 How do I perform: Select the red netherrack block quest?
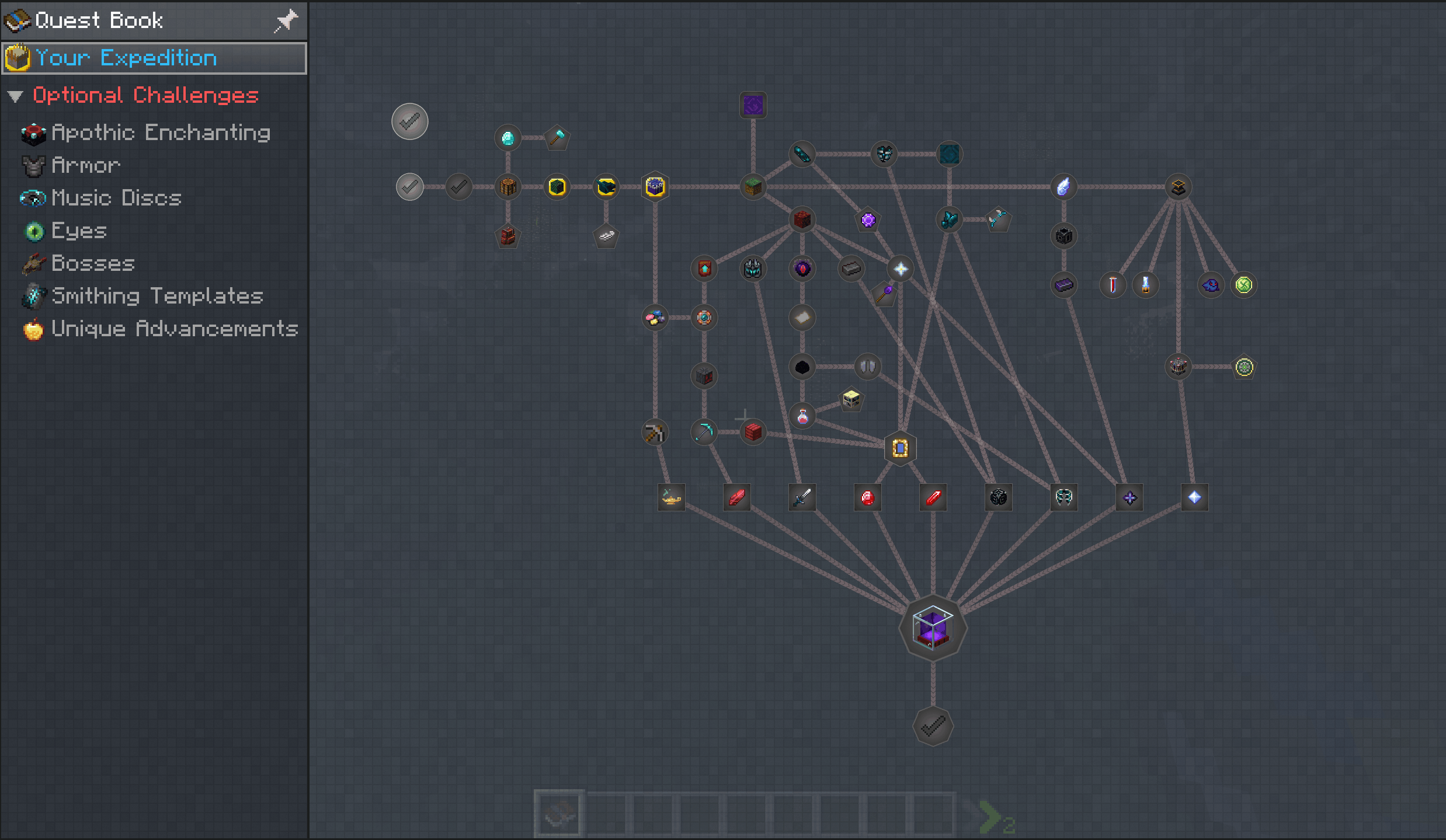(802, 220)
